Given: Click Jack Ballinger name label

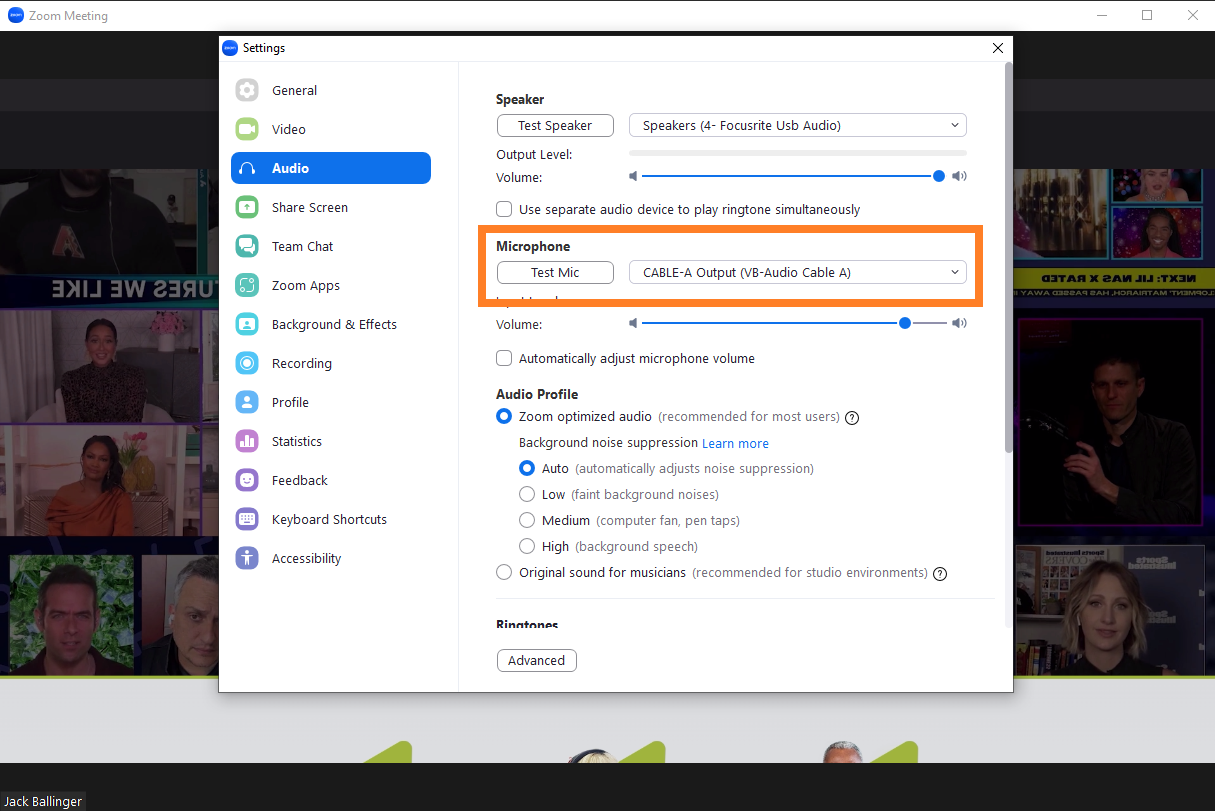Looking at the screenshot, I should point(43,801).
